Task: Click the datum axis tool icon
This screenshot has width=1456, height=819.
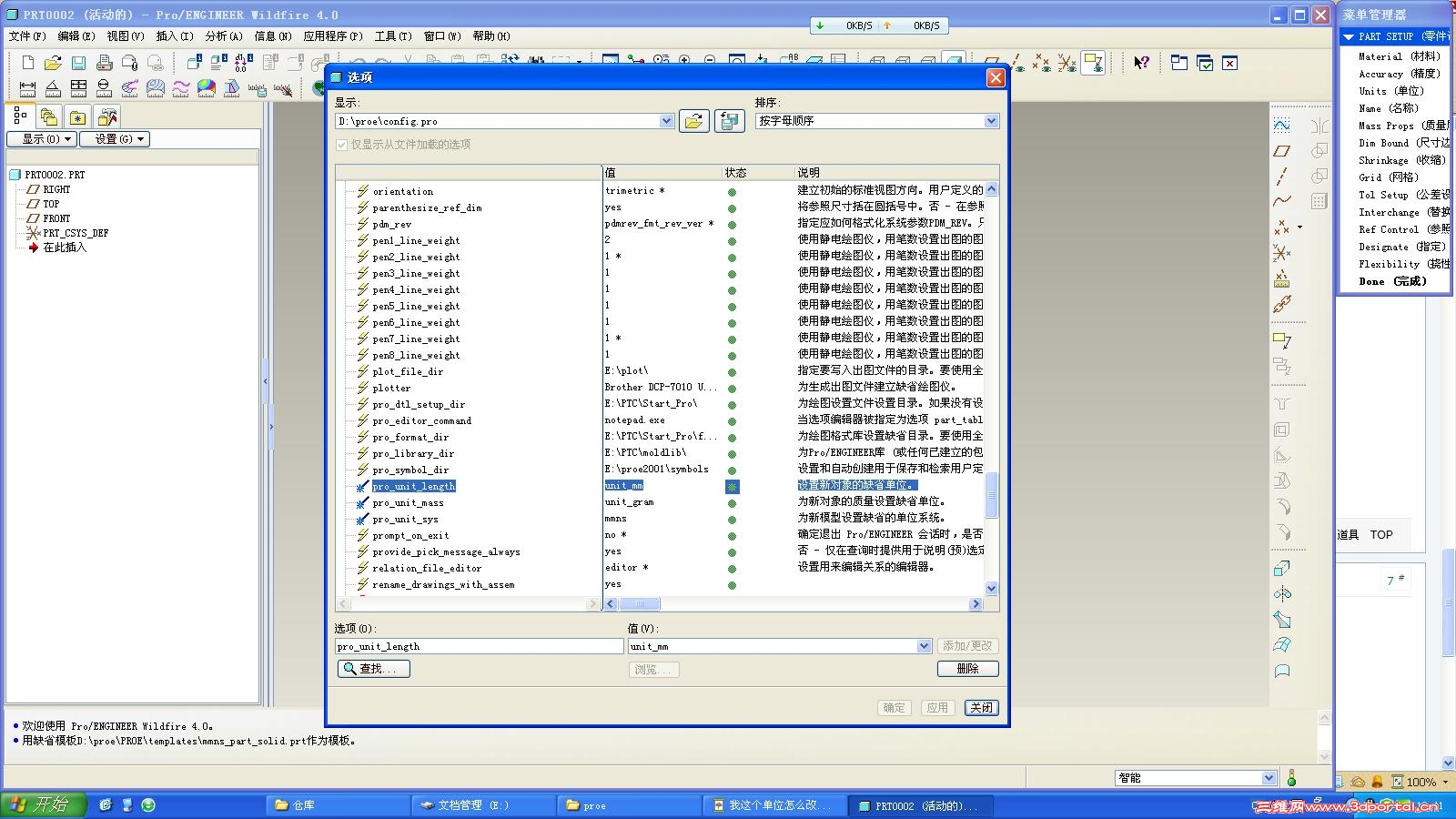Action: pyautogui.click(x=1282, y=176)
